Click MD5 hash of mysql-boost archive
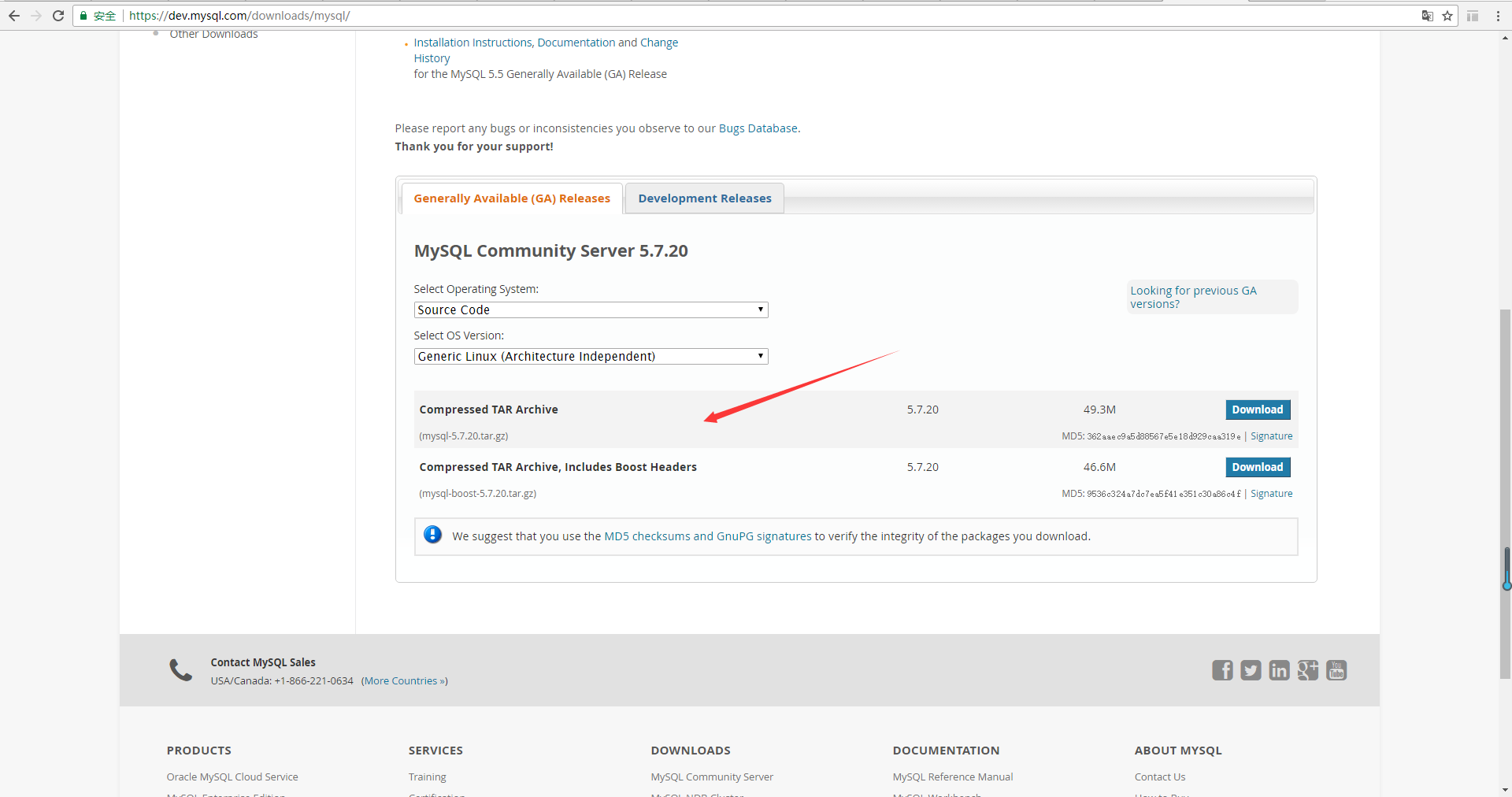1512x797 pixels. pyautogui.click(x=1164, y=494)
